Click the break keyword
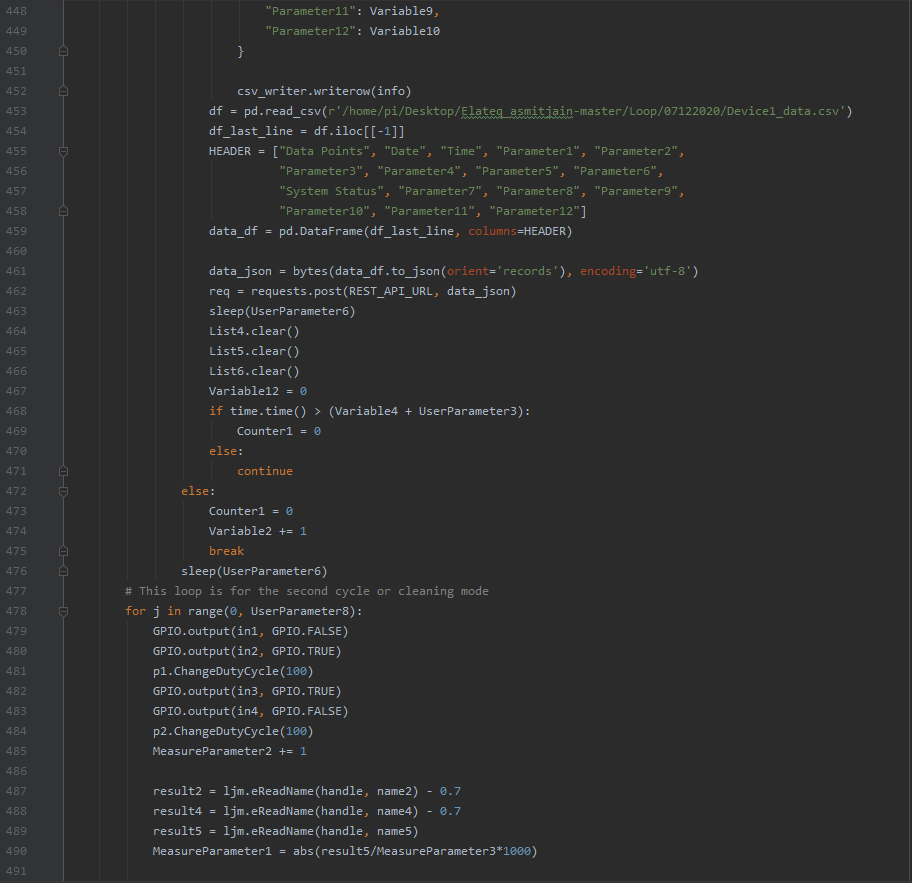912x883 pixels. [226, 551]
